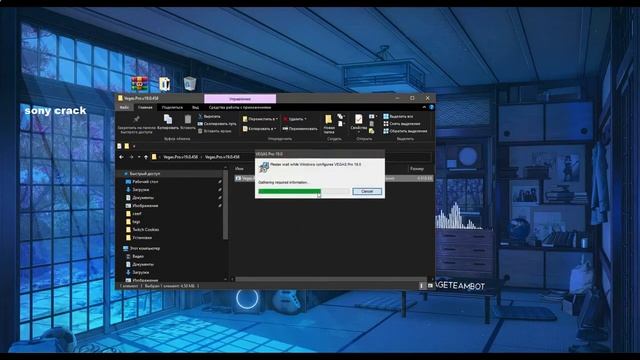Screen dimensions: 640x360
Task: Click the pushpin icon in the ribbon
Action: [136, 119]
